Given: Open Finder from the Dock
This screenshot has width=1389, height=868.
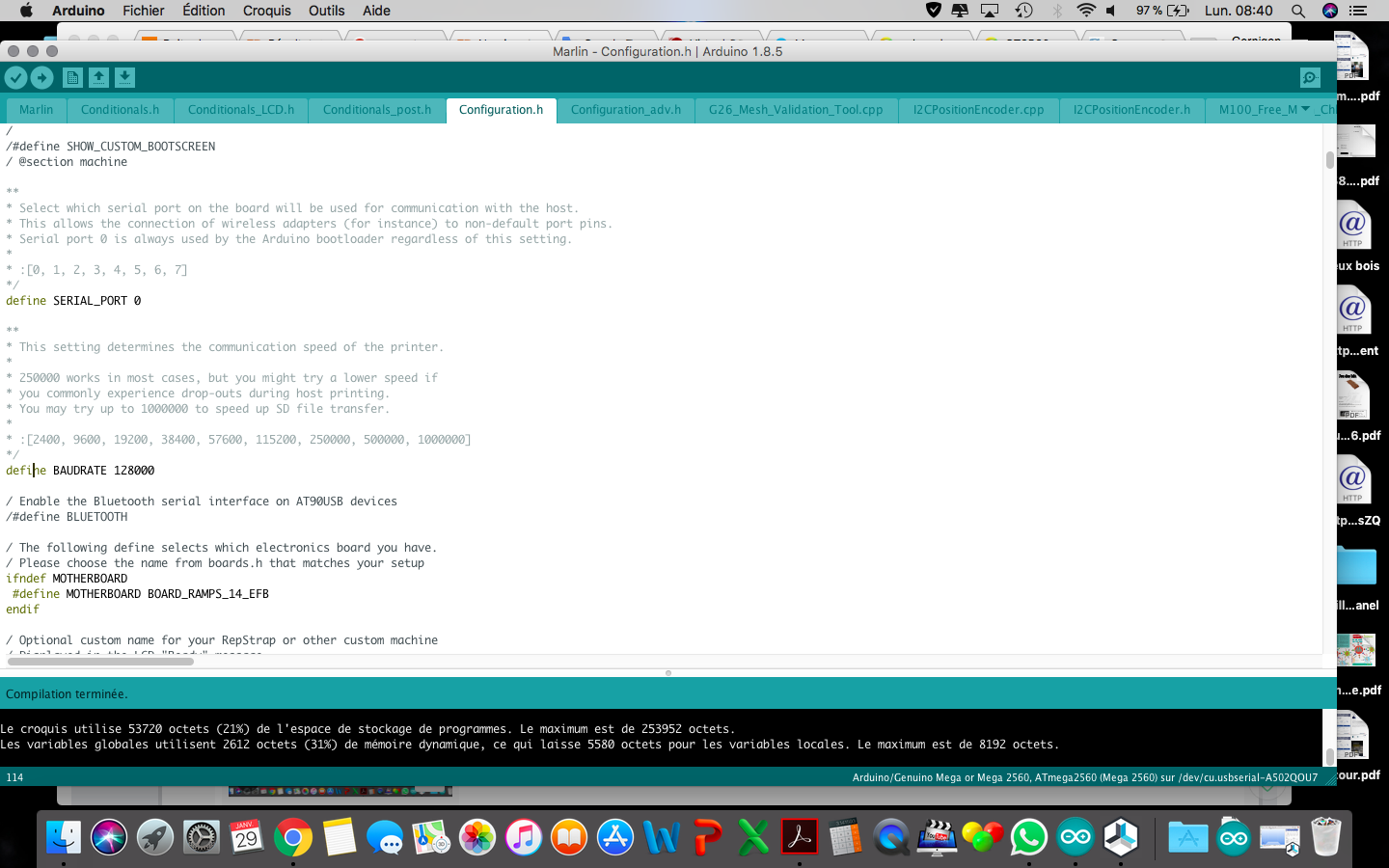Looking at the screenshot, I should tap(64, 837).
